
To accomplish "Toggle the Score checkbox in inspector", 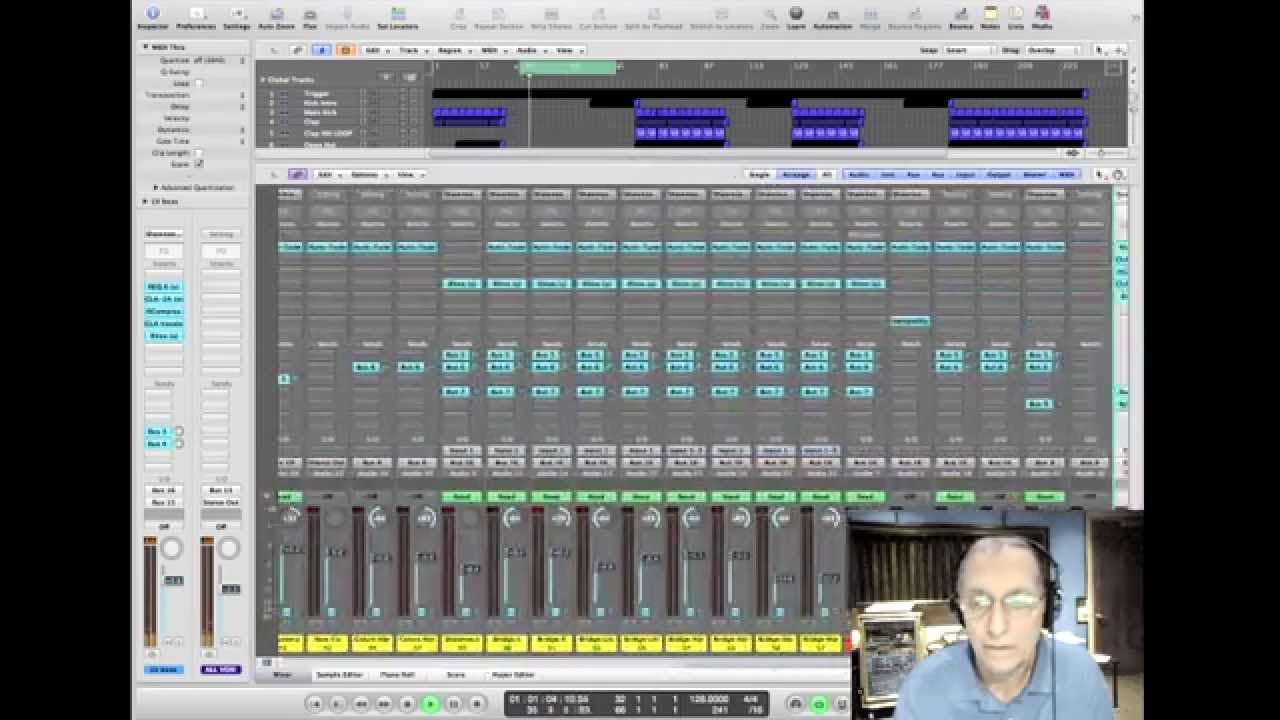I will pos(199,164).
